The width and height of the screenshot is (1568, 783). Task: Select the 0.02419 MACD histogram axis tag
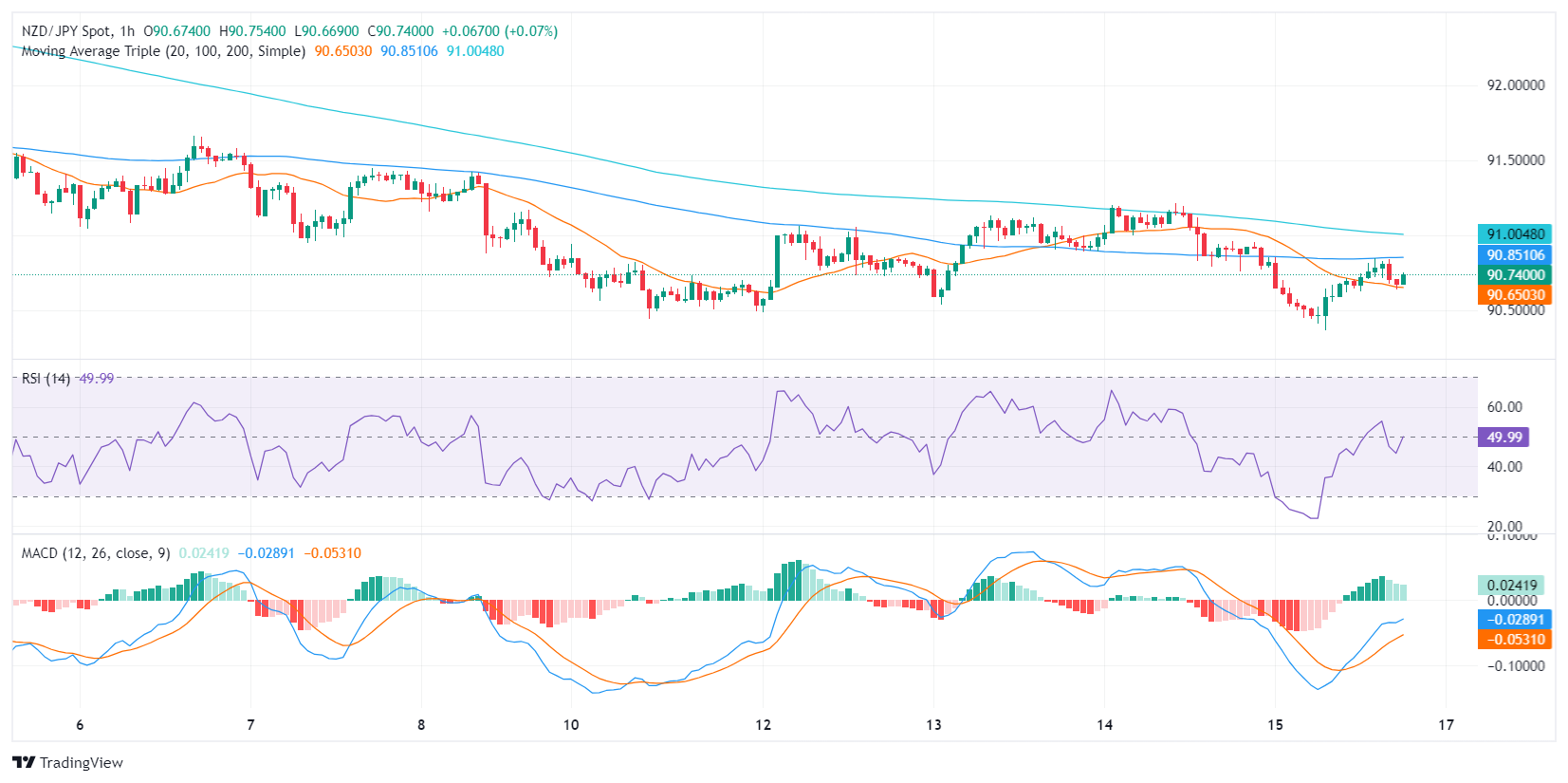(x=1512, y=586)
